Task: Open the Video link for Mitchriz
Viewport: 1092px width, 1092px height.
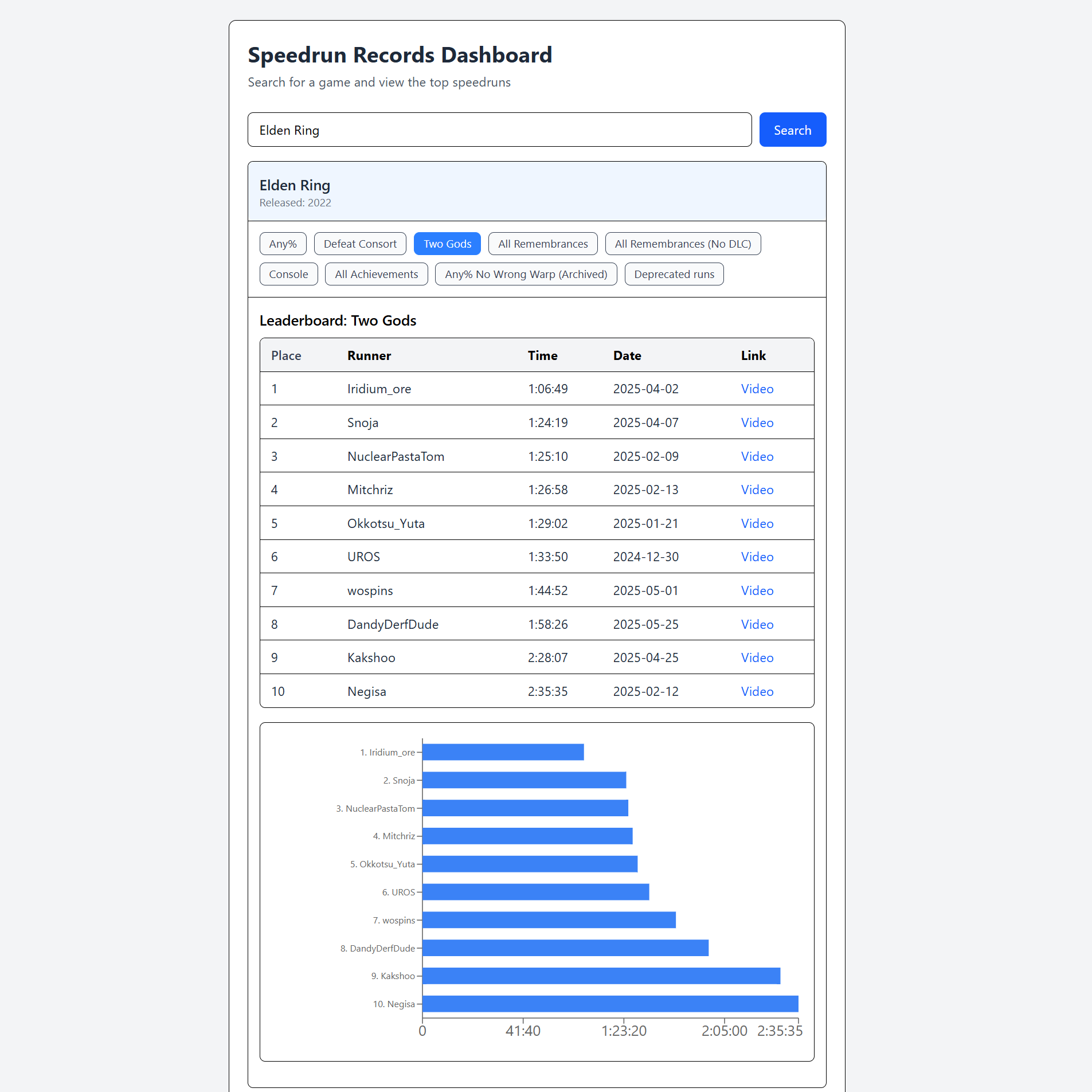Action: pyautogui.click(x=757, y=490)
